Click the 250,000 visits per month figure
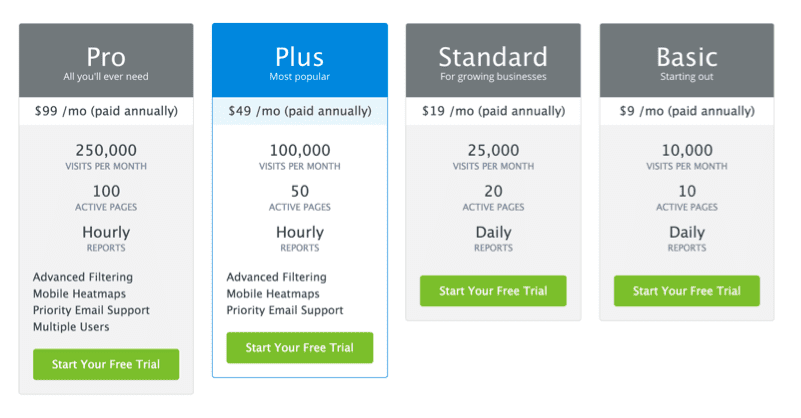 tap(106, 151)
